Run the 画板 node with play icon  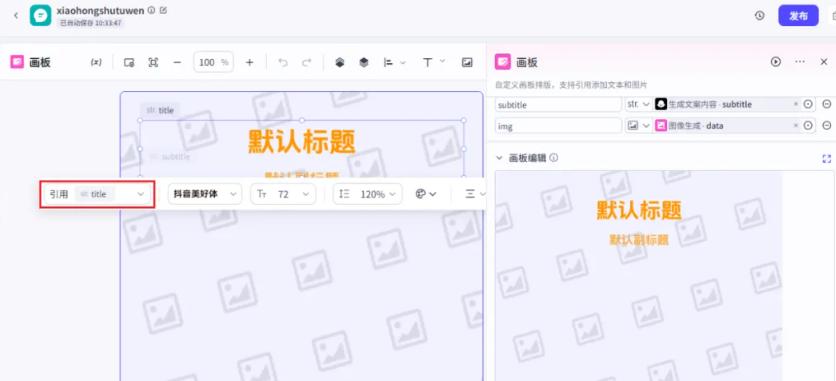click(775, 62)
